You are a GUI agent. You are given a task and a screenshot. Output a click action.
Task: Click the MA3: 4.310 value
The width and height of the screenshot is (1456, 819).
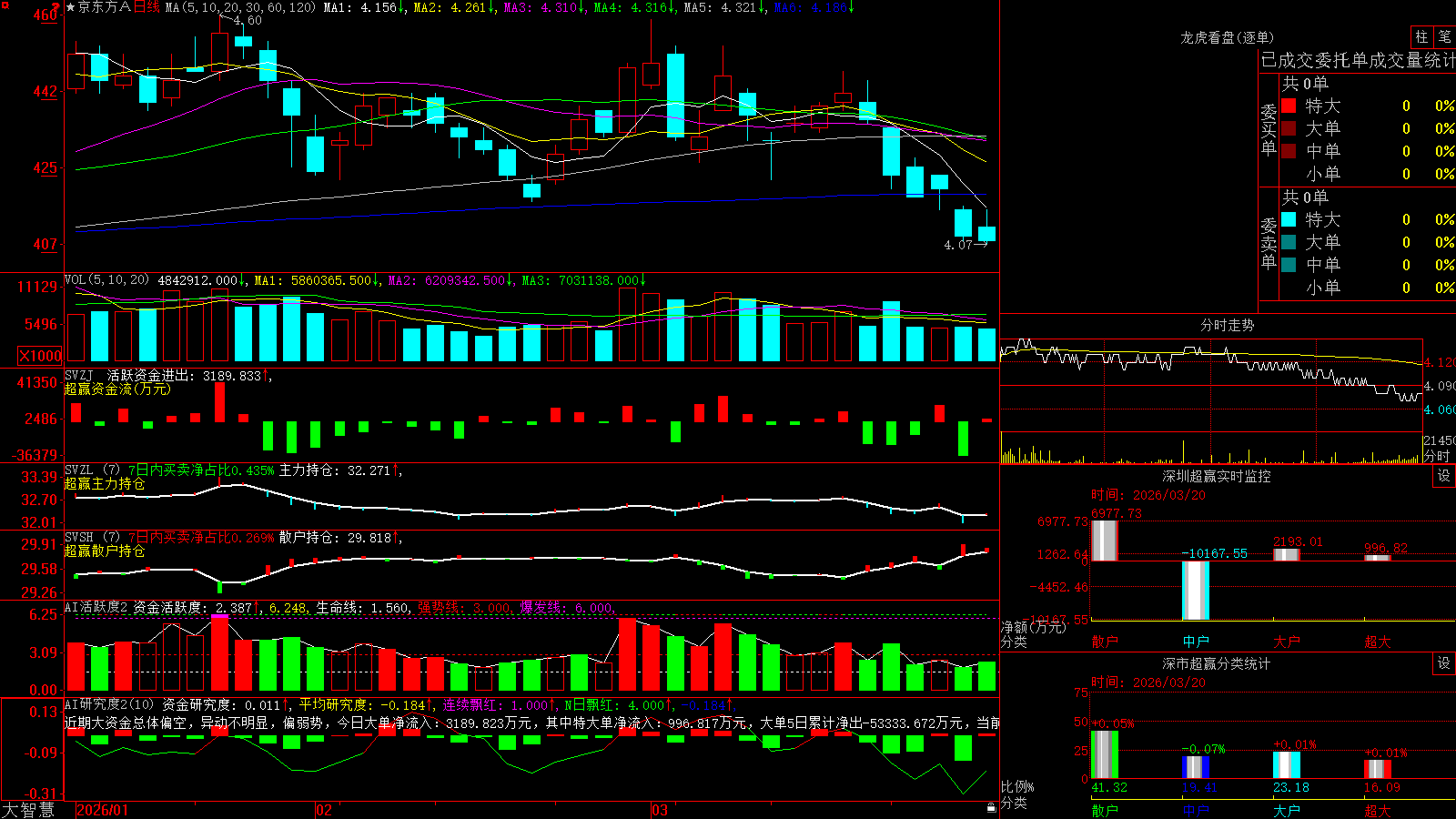(x=543, y=7)
